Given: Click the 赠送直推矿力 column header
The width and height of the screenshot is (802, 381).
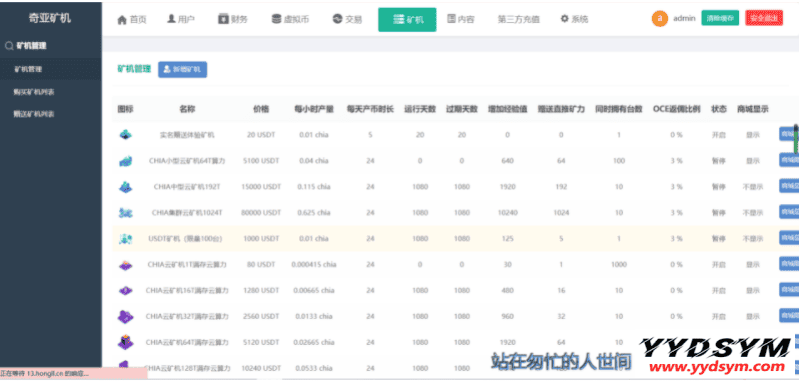Looking at the screenshot, I should click(x=561, y=109).
